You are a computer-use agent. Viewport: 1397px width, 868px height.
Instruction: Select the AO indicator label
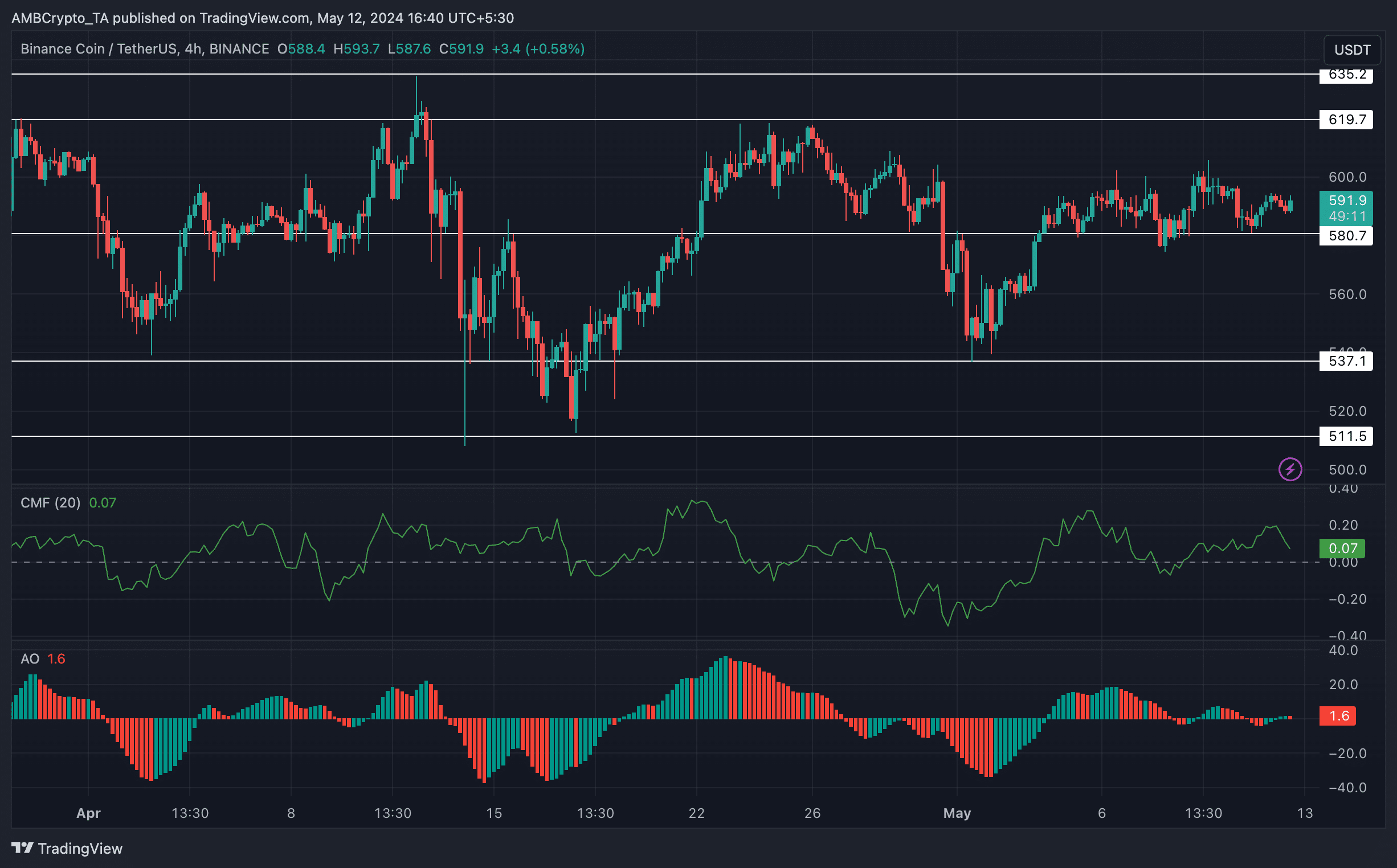[x=30, y=658]
